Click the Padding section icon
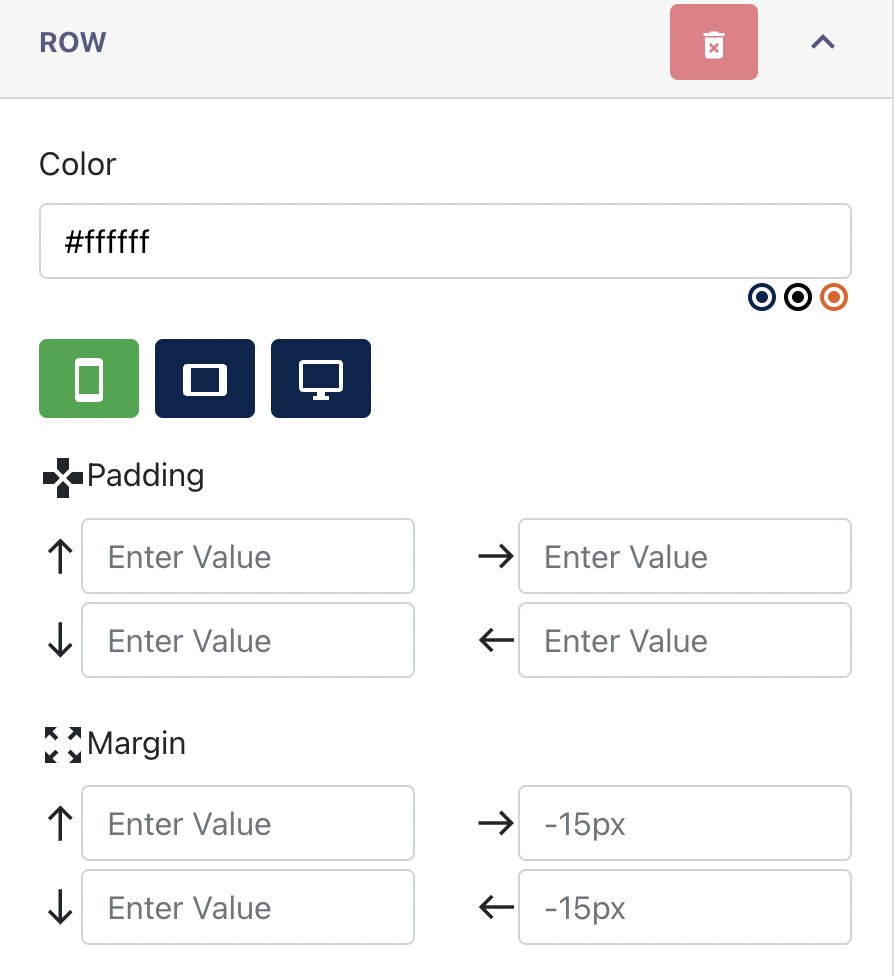894x976 pixels. click(62, 477)
